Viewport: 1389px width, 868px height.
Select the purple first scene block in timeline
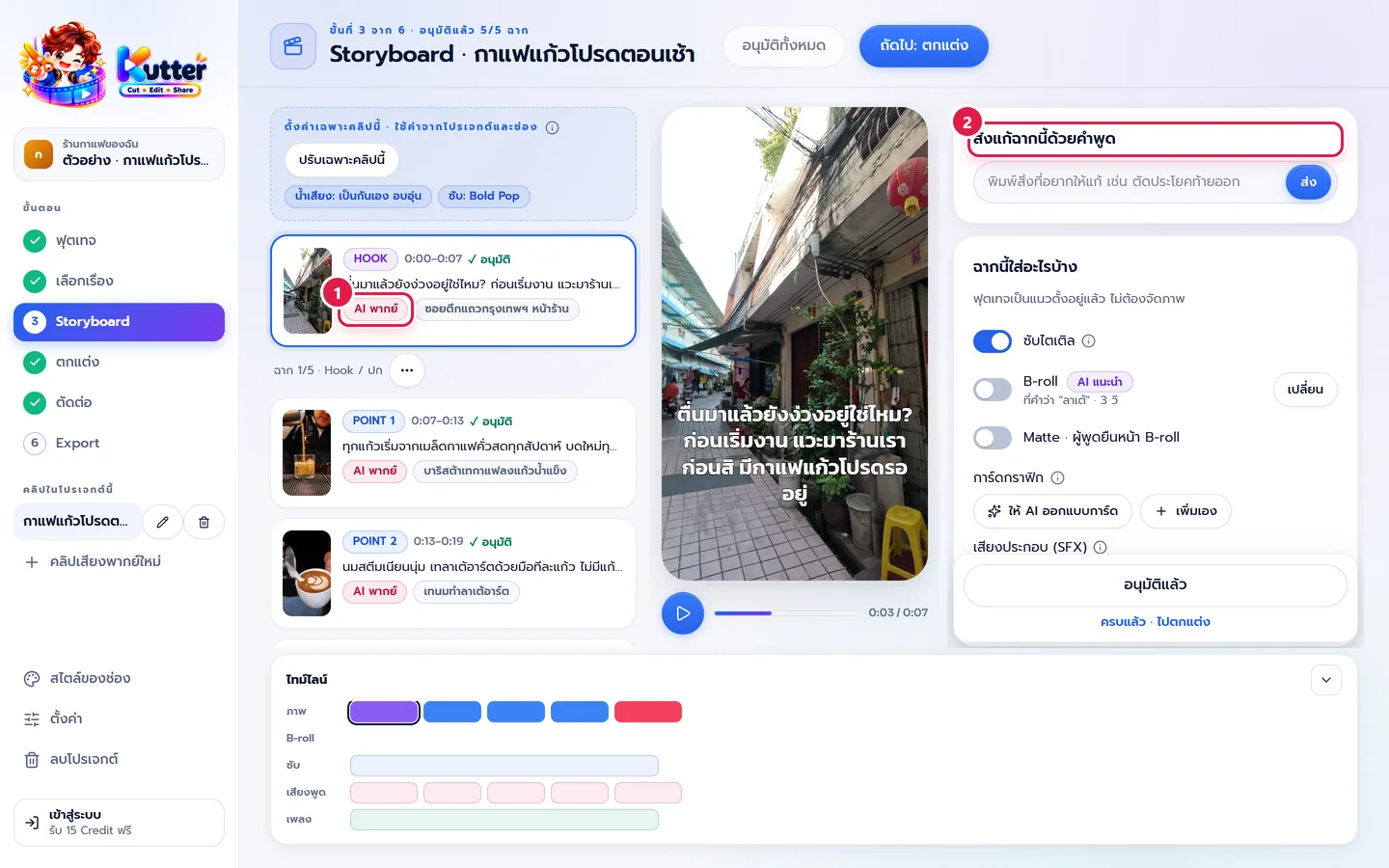(384, 712)
